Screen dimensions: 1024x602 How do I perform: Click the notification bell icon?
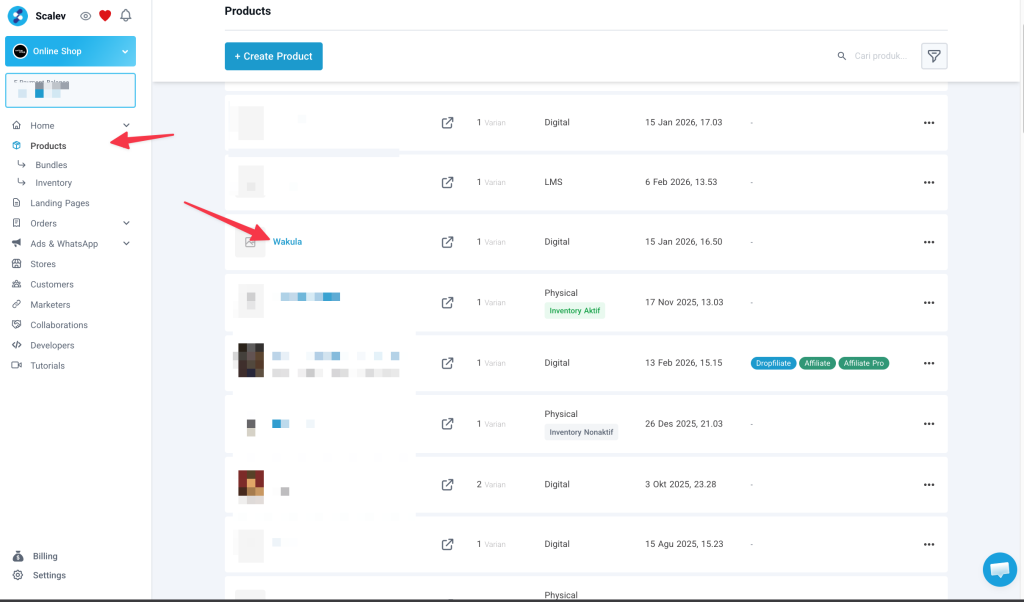pos(125,16)
